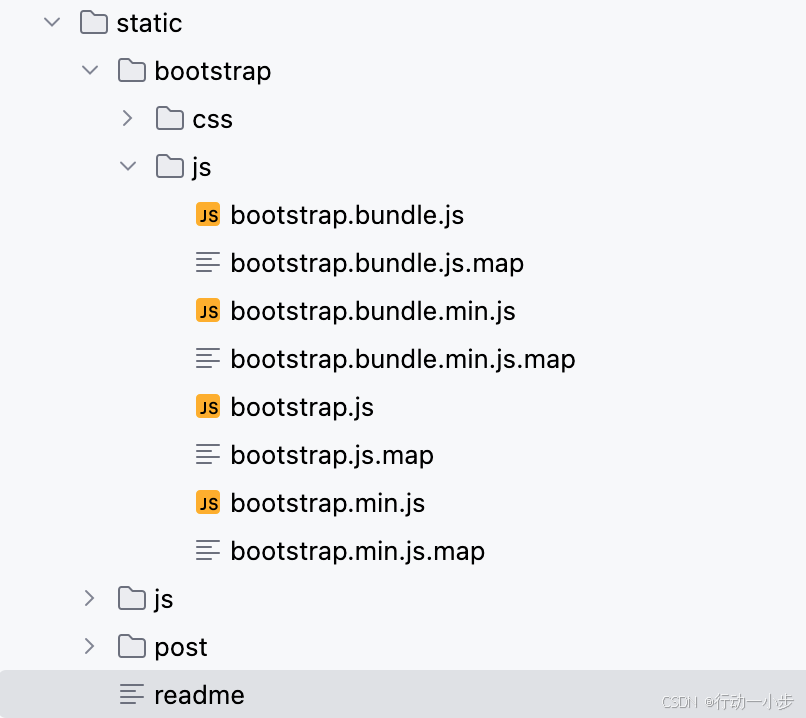This screenshot has width=806, height=718.
Task: Select the bootstrap.js file
Action: (302, 406)
